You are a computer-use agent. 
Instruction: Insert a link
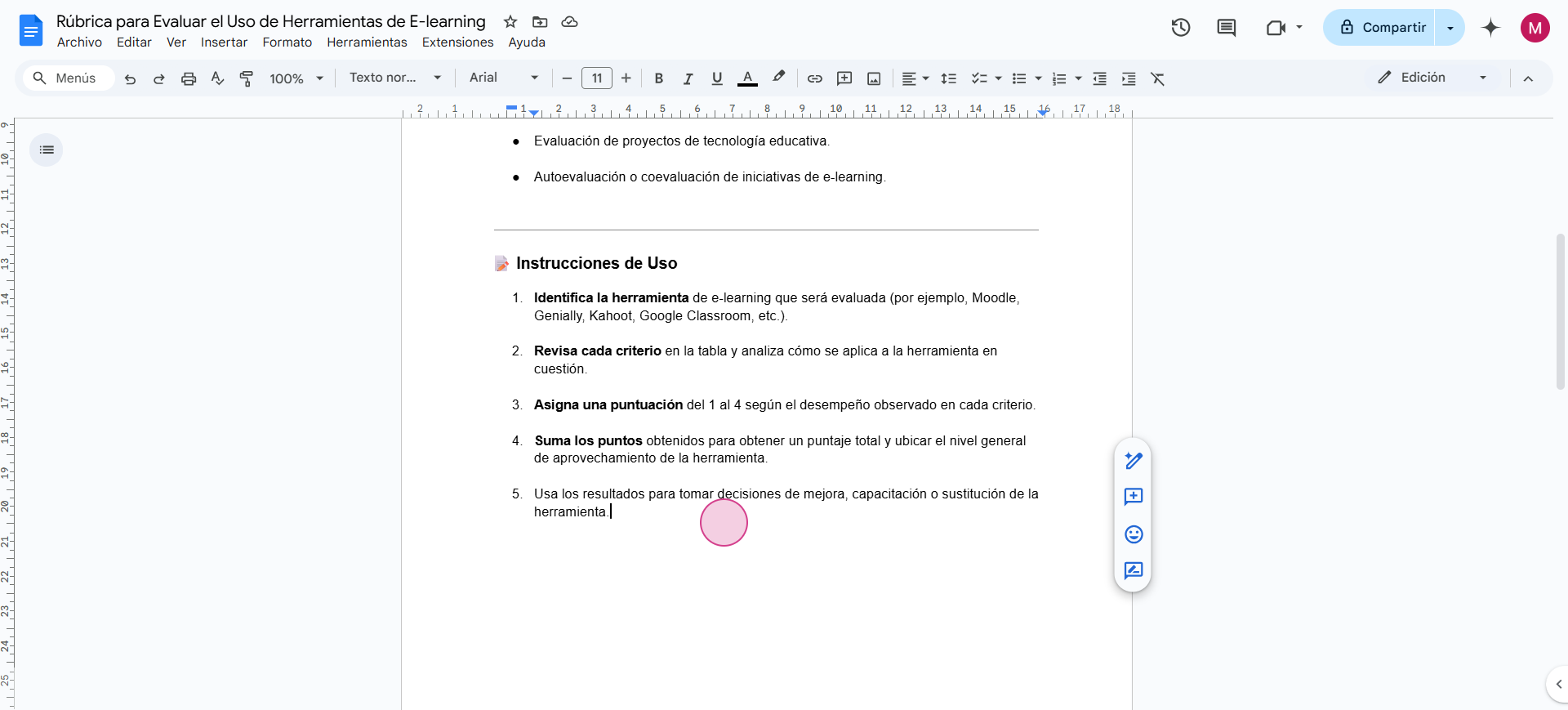click(814, 78)
